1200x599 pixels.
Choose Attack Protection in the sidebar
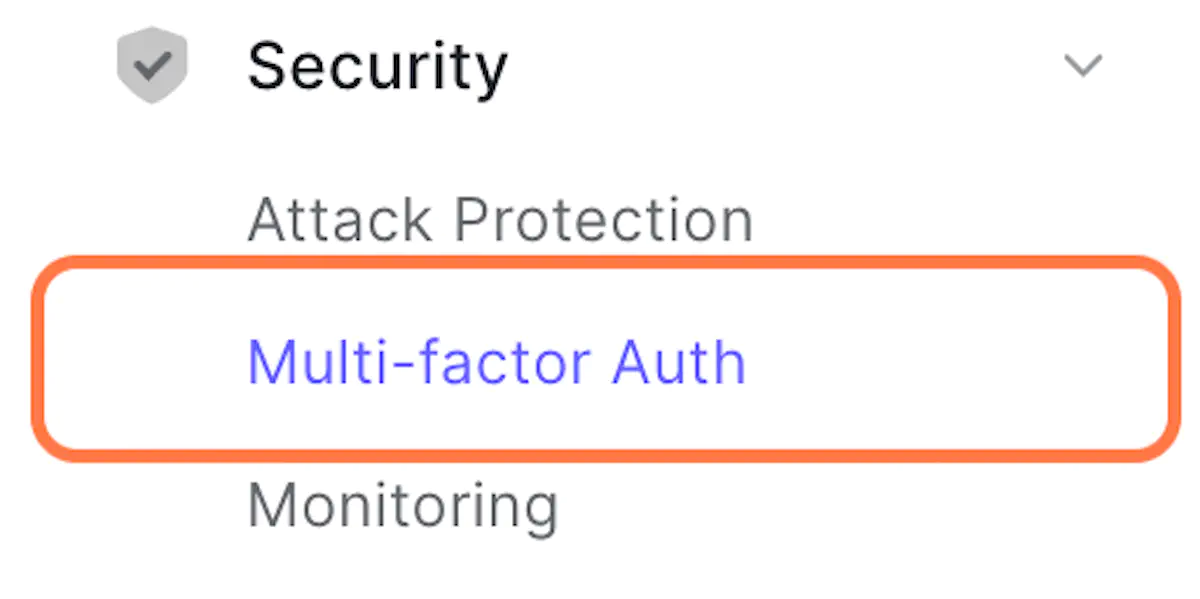coord(500,219)
